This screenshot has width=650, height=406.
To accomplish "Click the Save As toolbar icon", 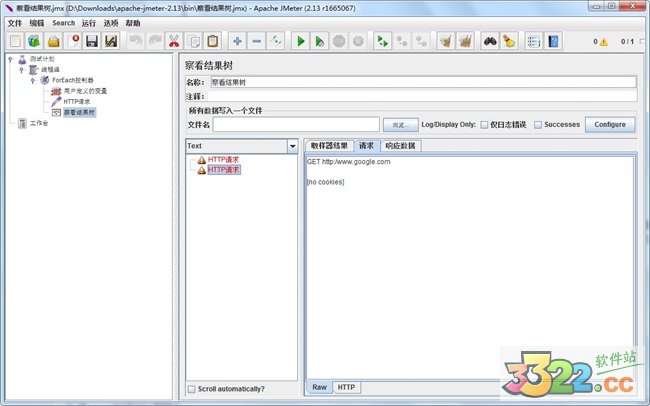I will pos(111,41).
